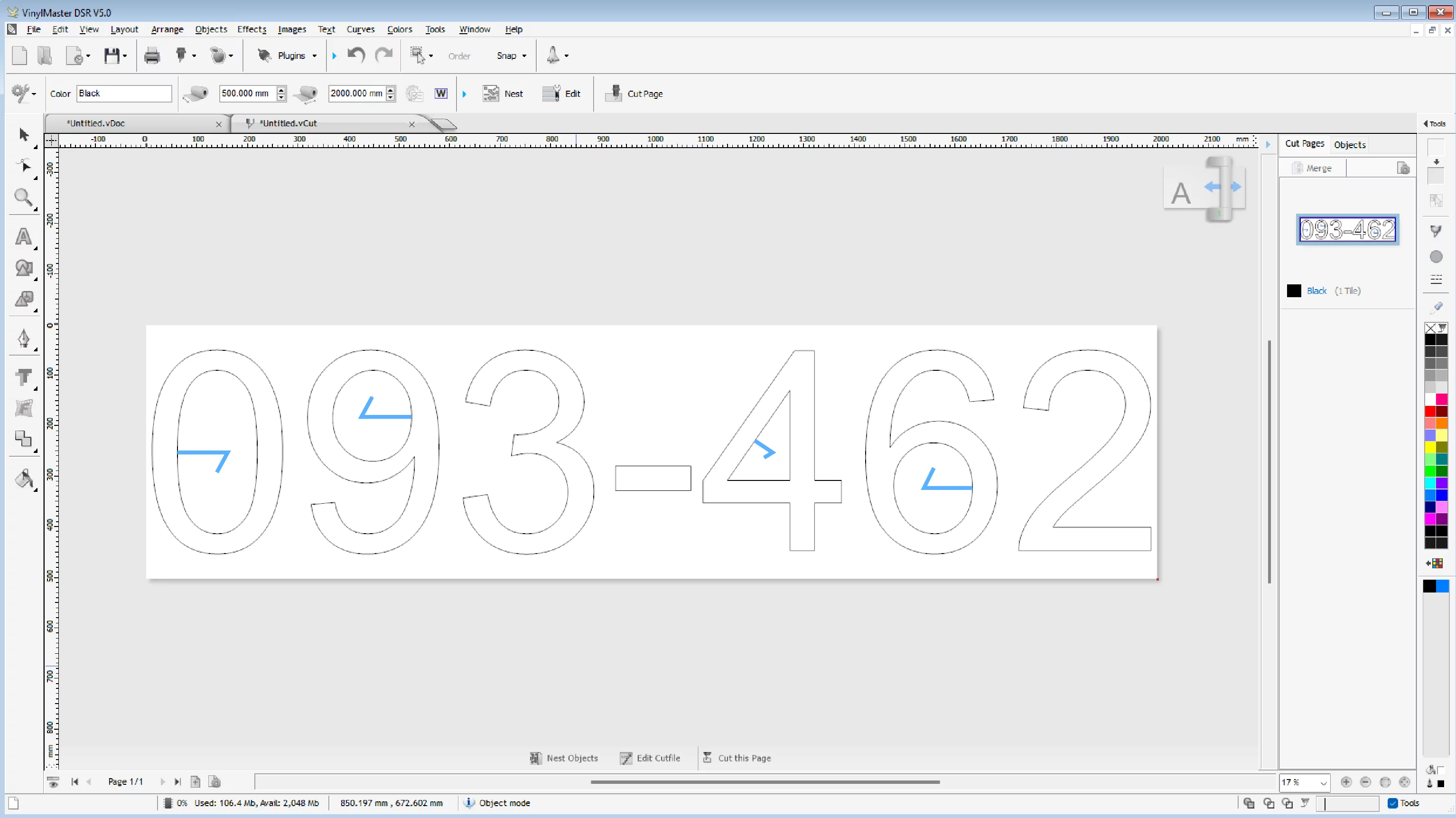Select the Text A tool
This screenshot has height=818, width=1456.
point(23,237)
